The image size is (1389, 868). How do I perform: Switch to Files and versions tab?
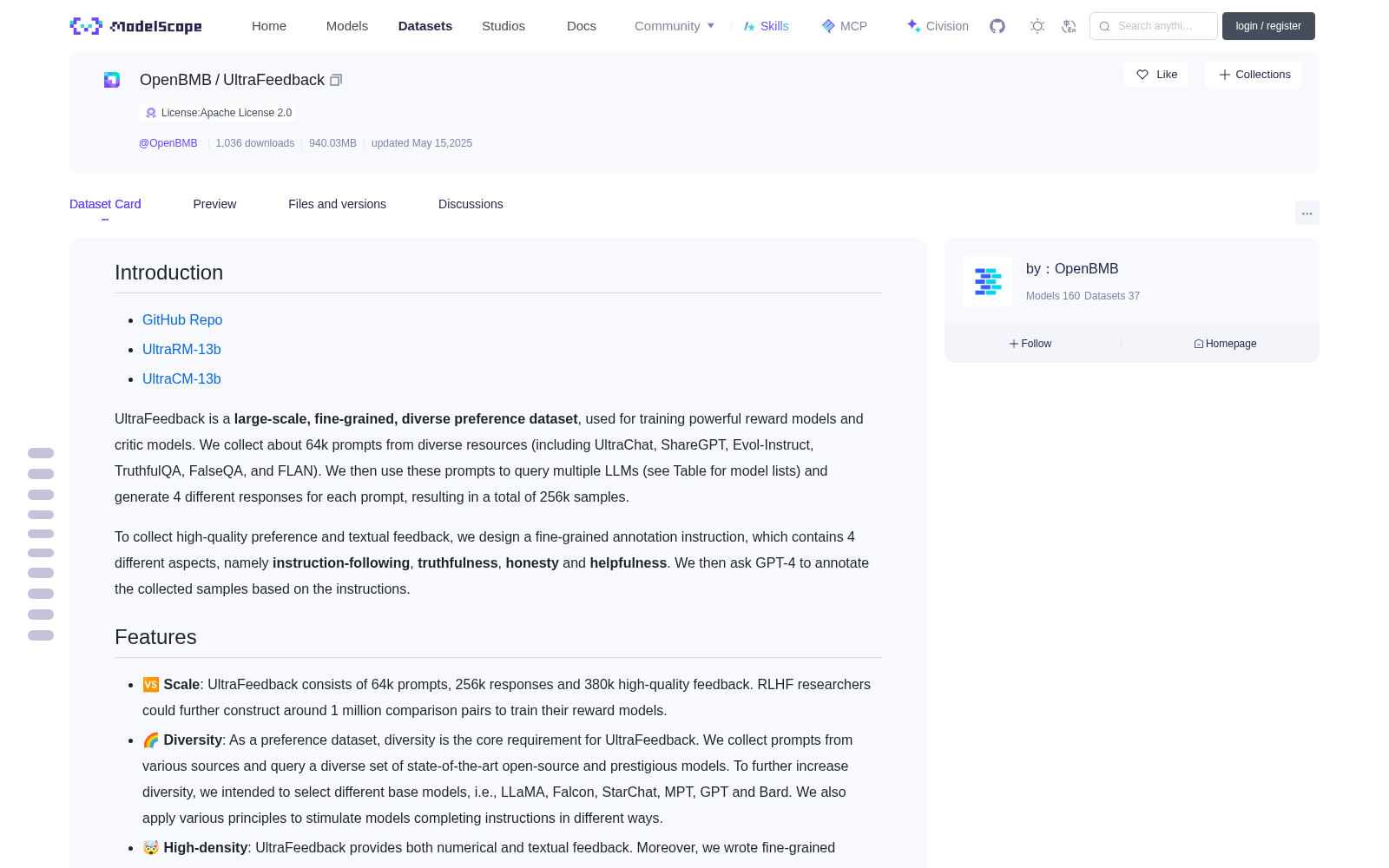click(337, 204)
